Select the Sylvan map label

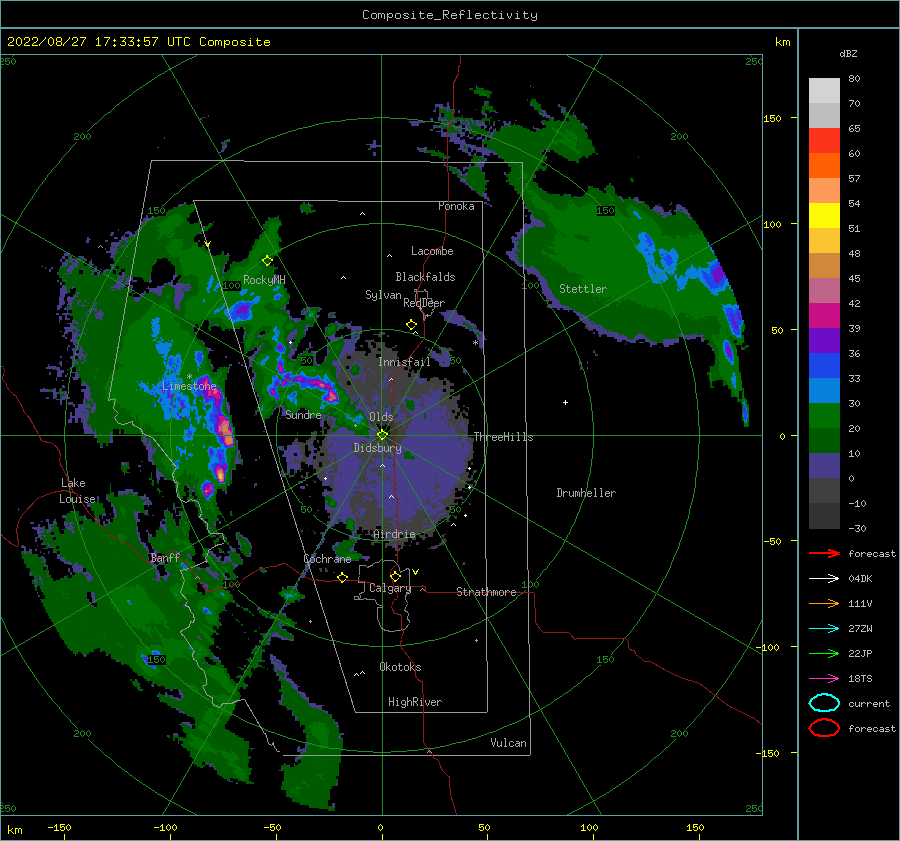pos(383,295)
